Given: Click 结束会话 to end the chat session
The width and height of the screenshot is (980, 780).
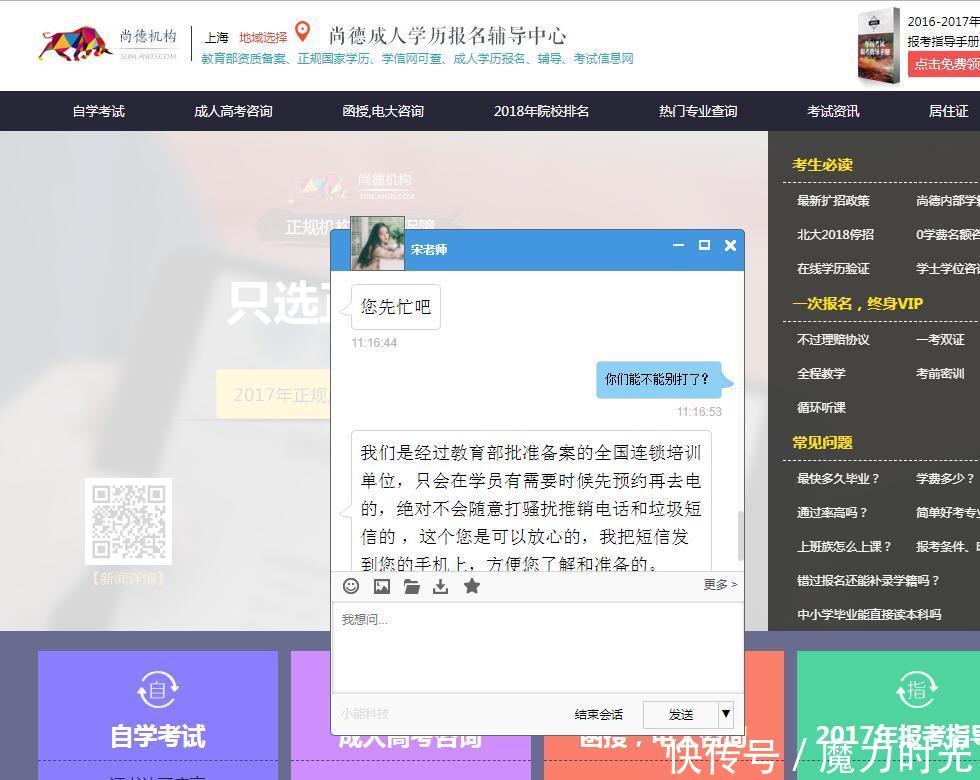Looking at the screenshot, I should coord(599,714).
